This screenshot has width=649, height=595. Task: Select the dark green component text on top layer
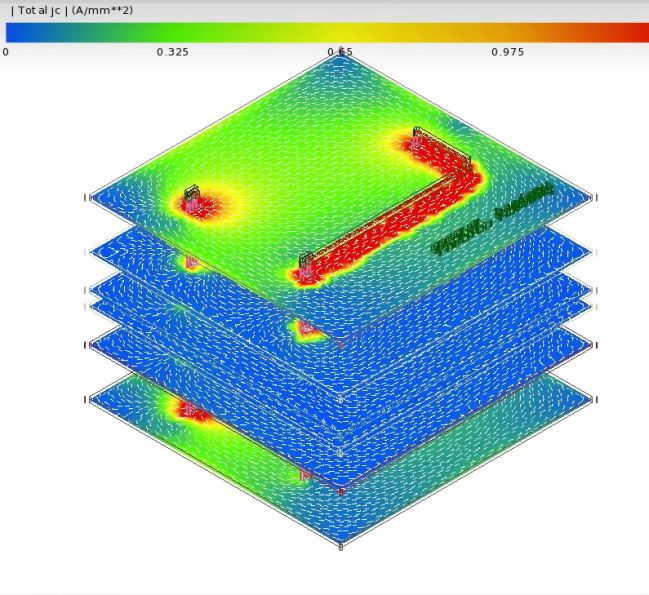(493, 218)
